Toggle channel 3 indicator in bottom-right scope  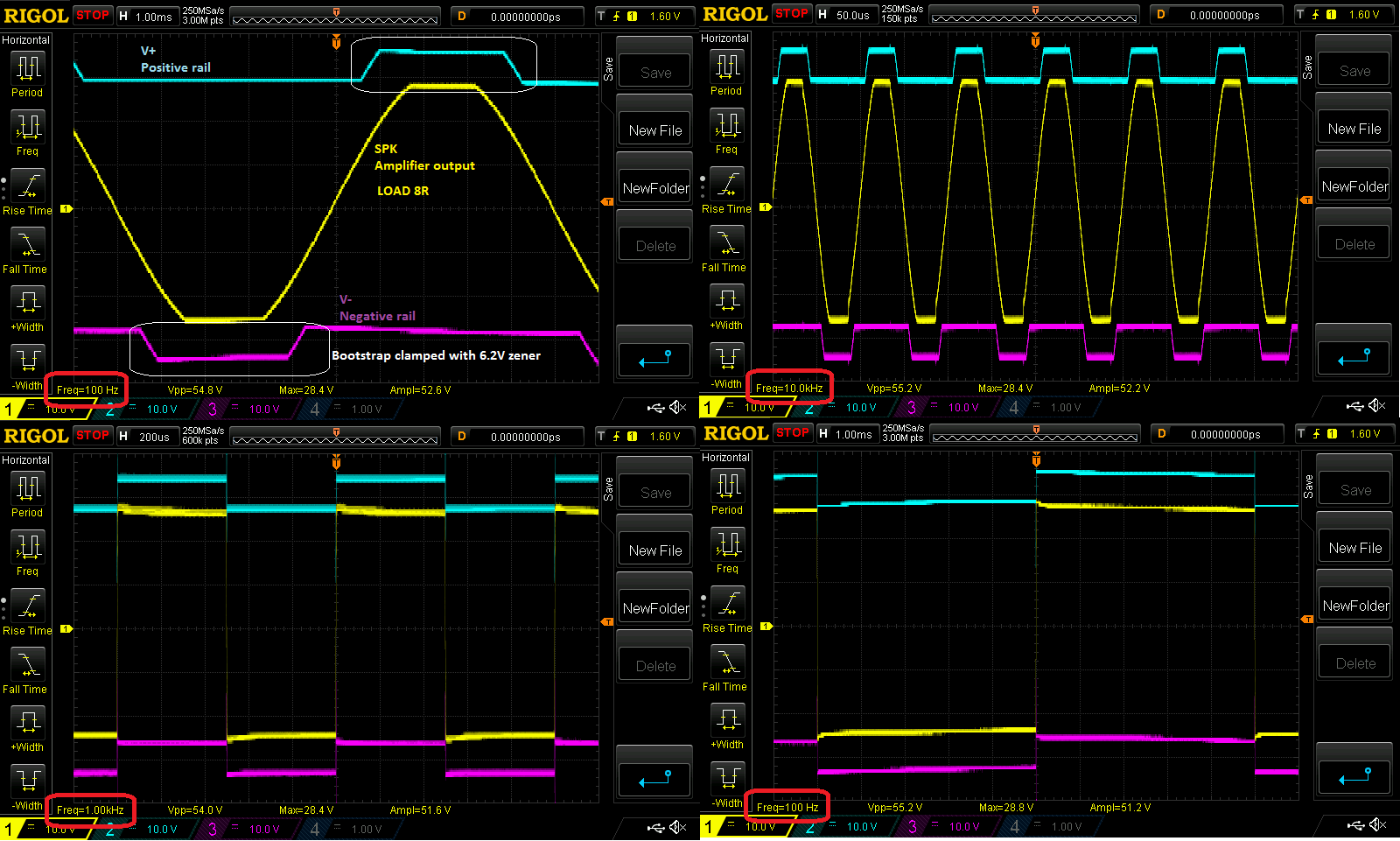[x=913, y=827]
